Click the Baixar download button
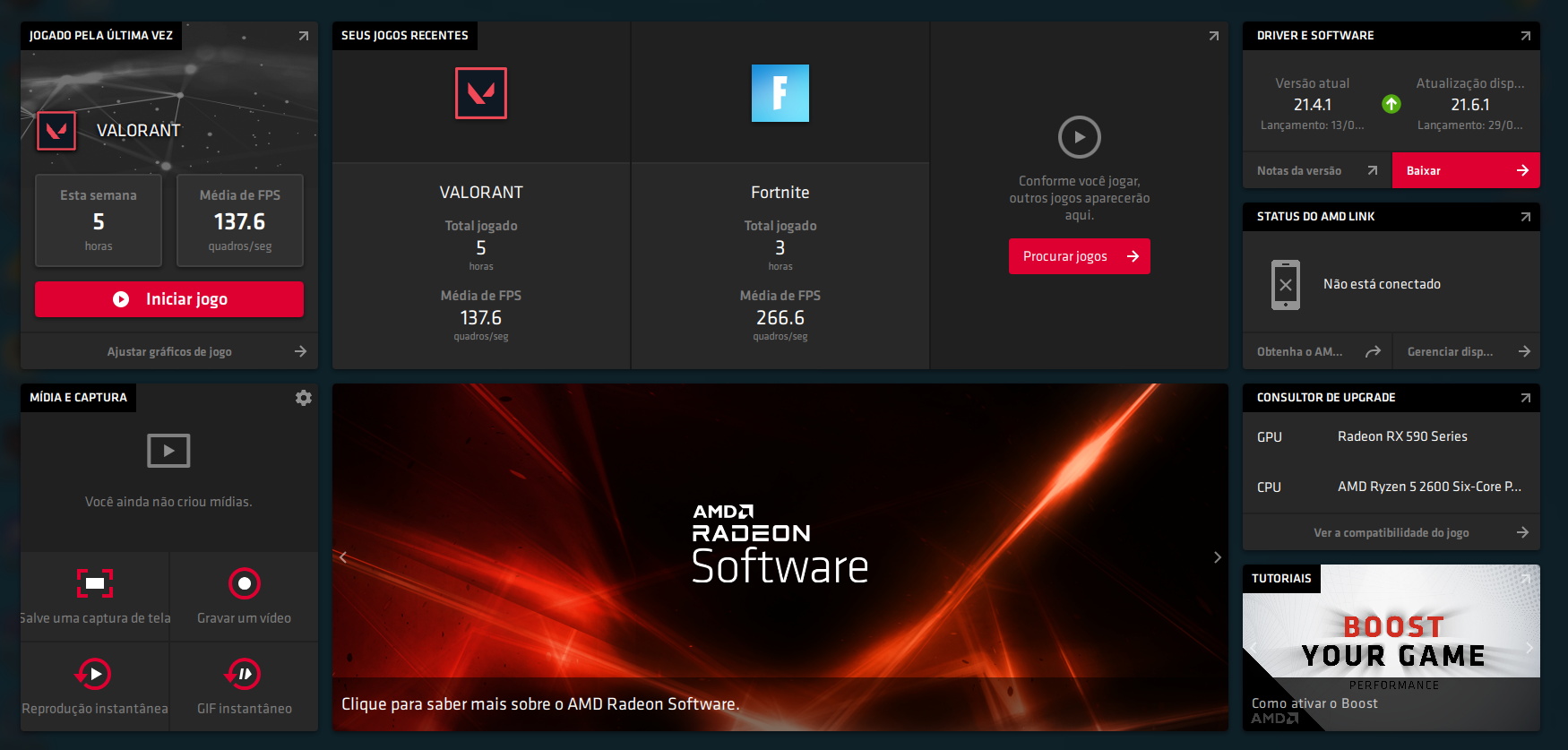 coord(1466,170)
